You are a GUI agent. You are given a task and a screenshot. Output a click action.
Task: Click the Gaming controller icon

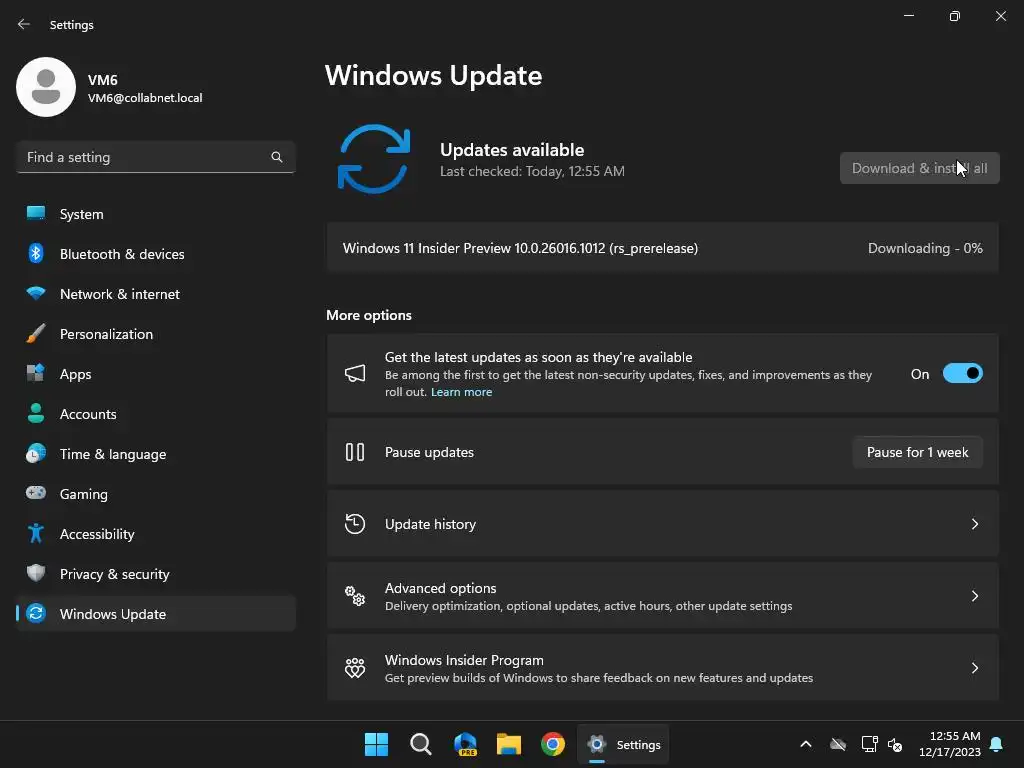36,493
